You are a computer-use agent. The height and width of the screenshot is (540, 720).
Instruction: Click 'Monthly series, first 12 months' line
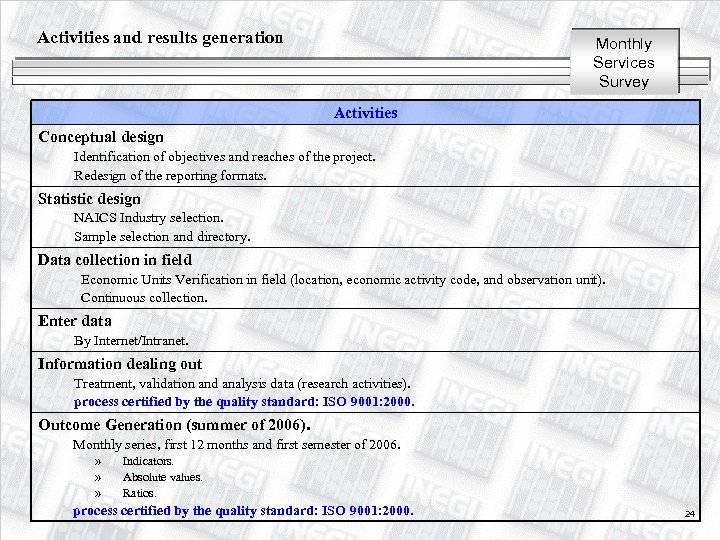click(236, 444)
